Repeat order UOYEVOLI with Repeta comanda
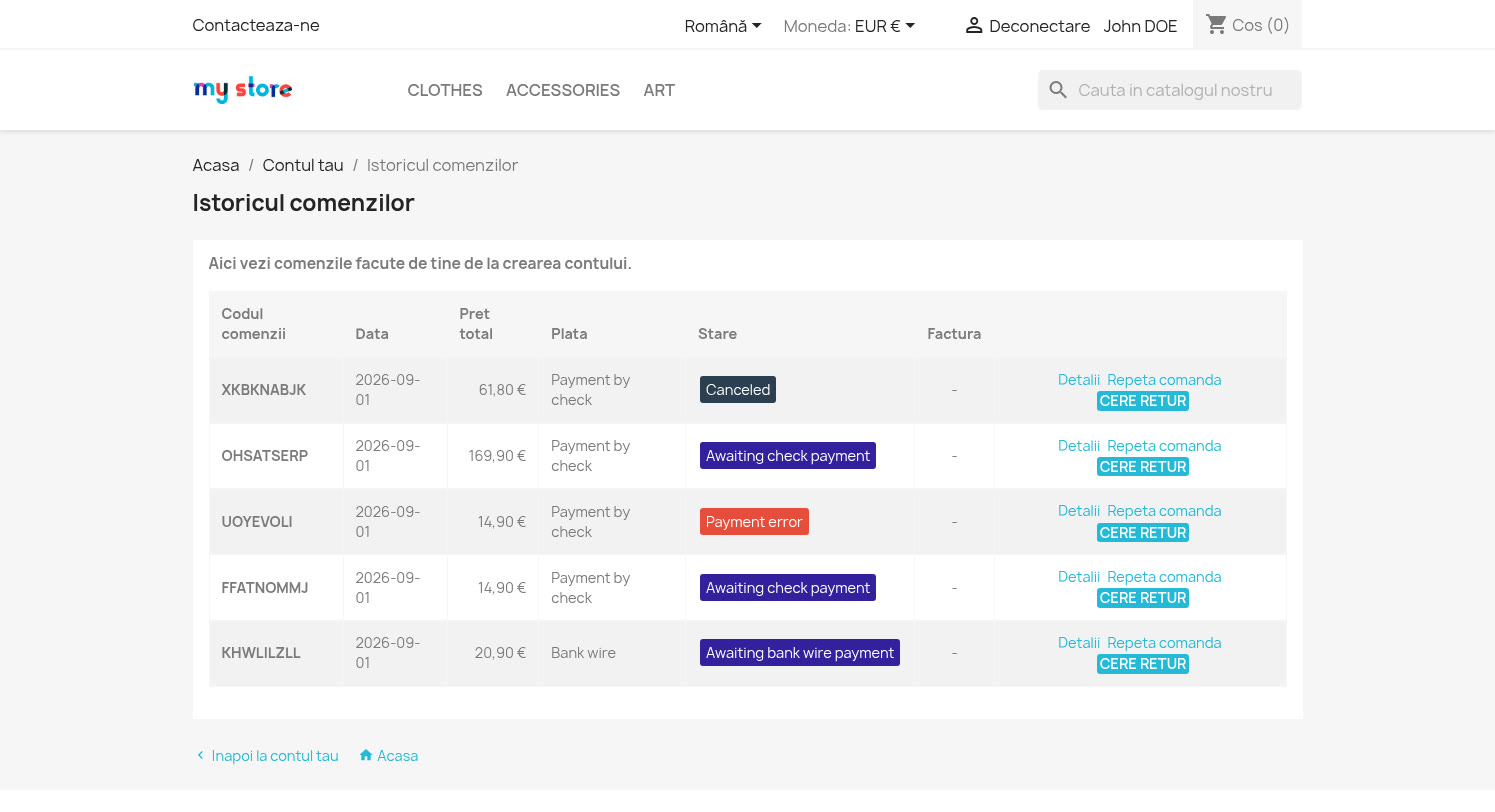This screenshot has width=1495, height=812. click(x=1164, y=511)
